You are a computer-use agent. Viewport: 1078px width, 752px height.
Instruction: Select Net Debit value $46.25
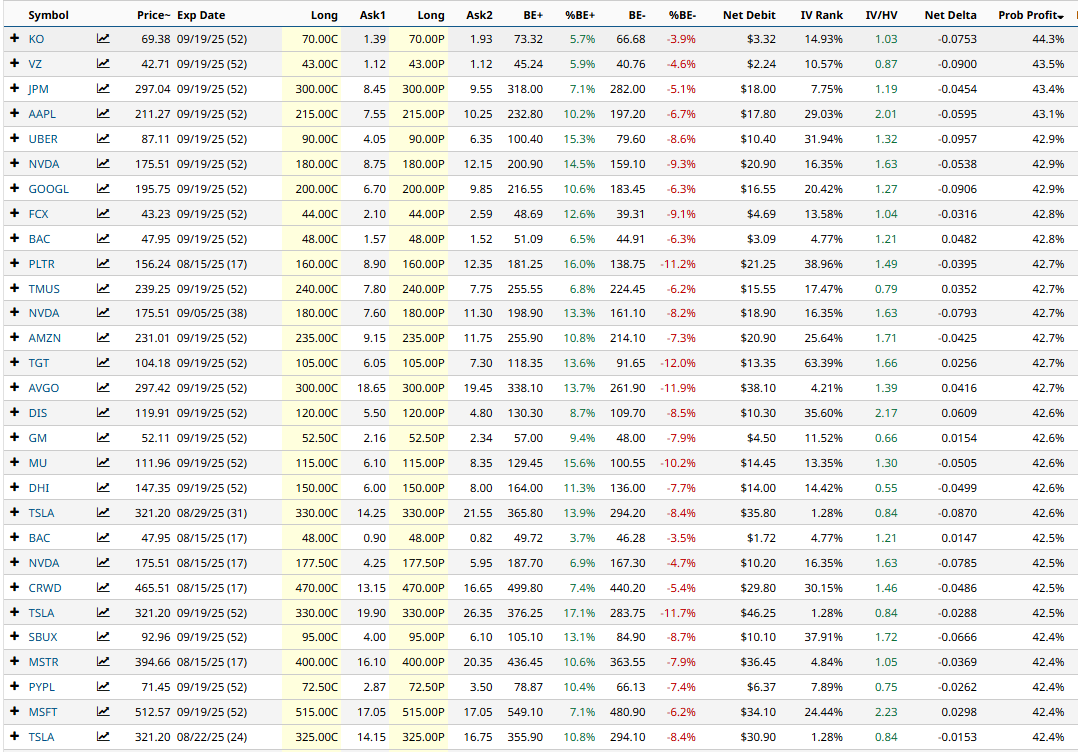tap(758, 613)
